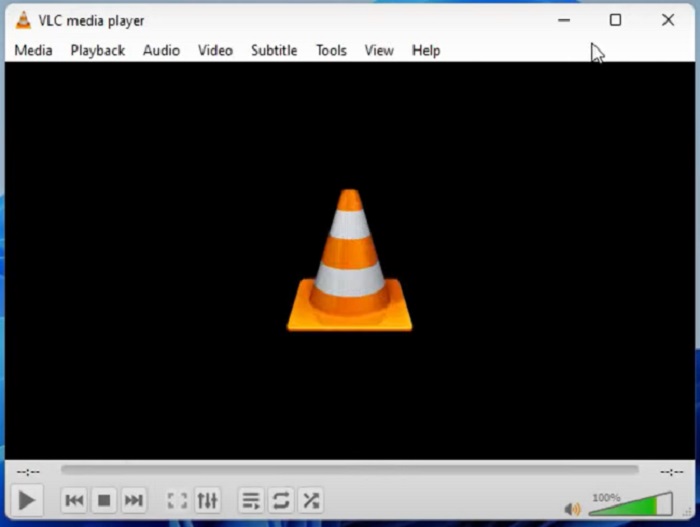Start playback with the Play button
Image resolution: width=700 pixels, height=527 pixels.
point(26,500)
